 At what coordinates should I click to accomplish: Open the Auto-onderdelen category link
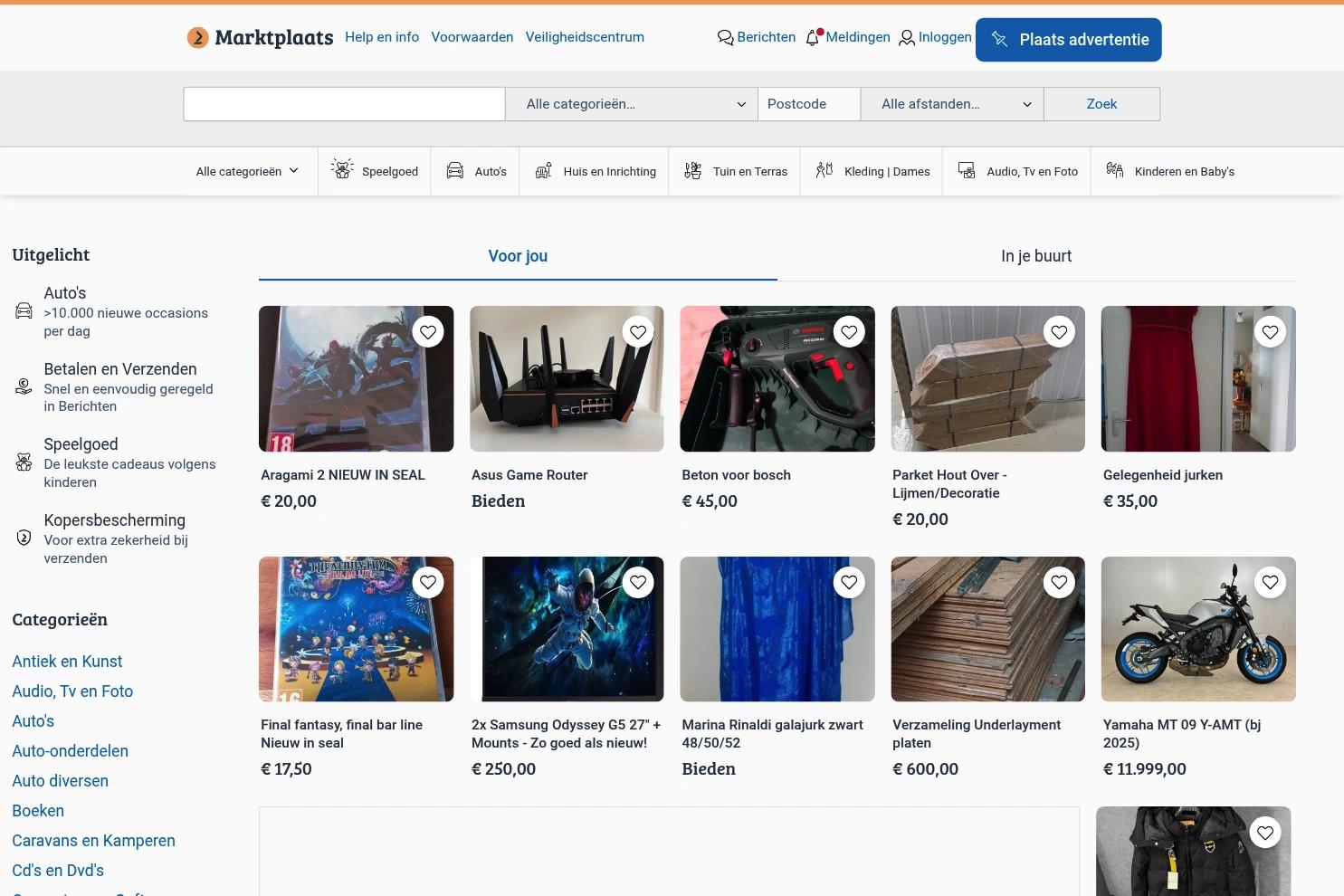pyautogui.click(x=70, y=751)
